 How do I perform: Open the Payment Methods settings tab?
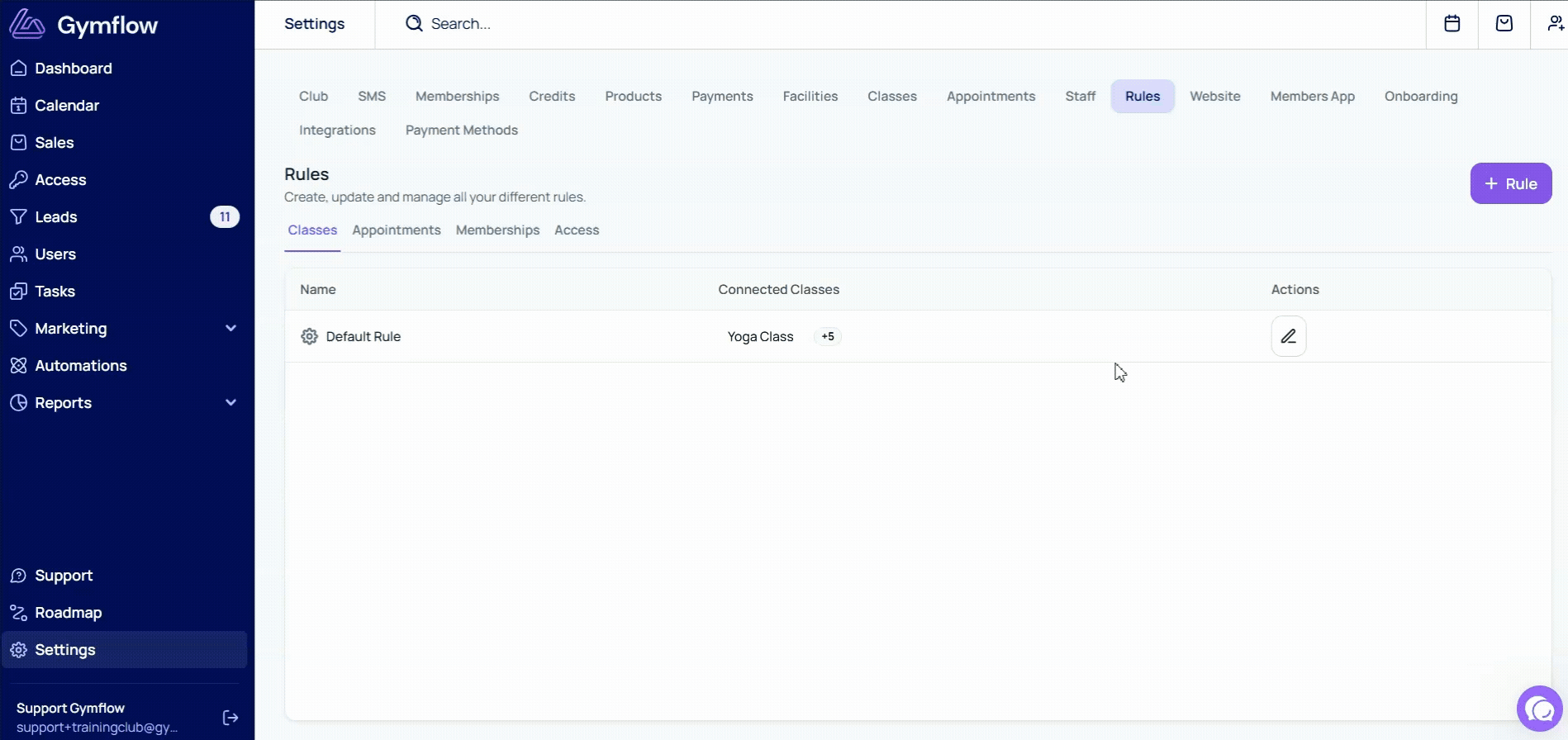coord(462,130)
